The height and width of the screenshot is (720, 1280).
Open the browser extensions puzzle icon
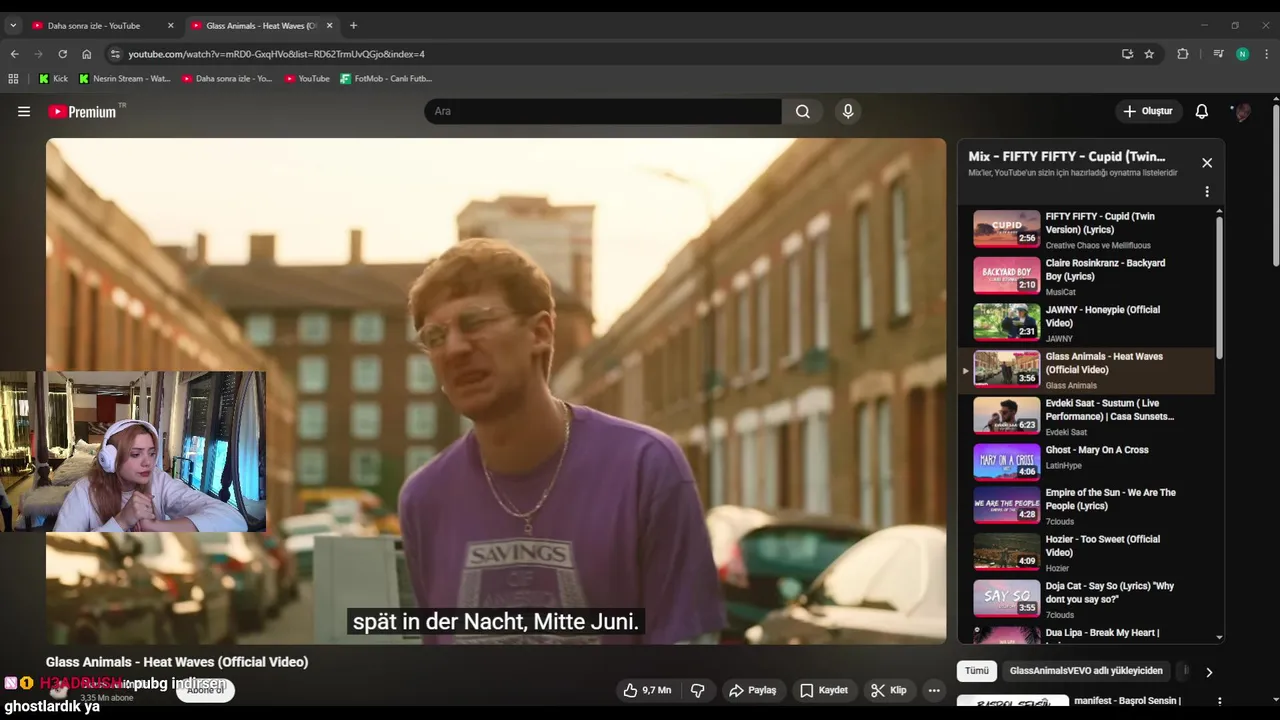pyautogui.click(x=1183, y=54)
